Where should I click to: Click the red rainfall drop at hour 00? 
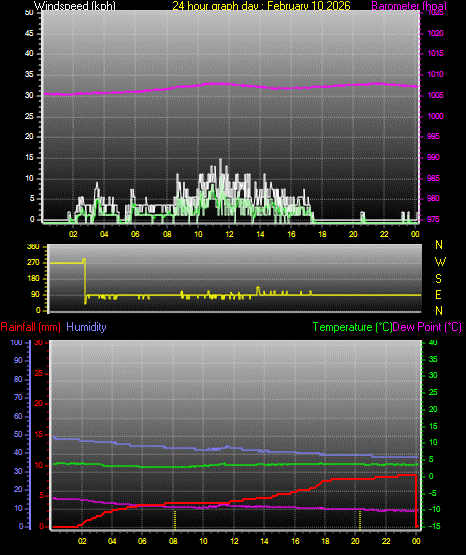416,501
